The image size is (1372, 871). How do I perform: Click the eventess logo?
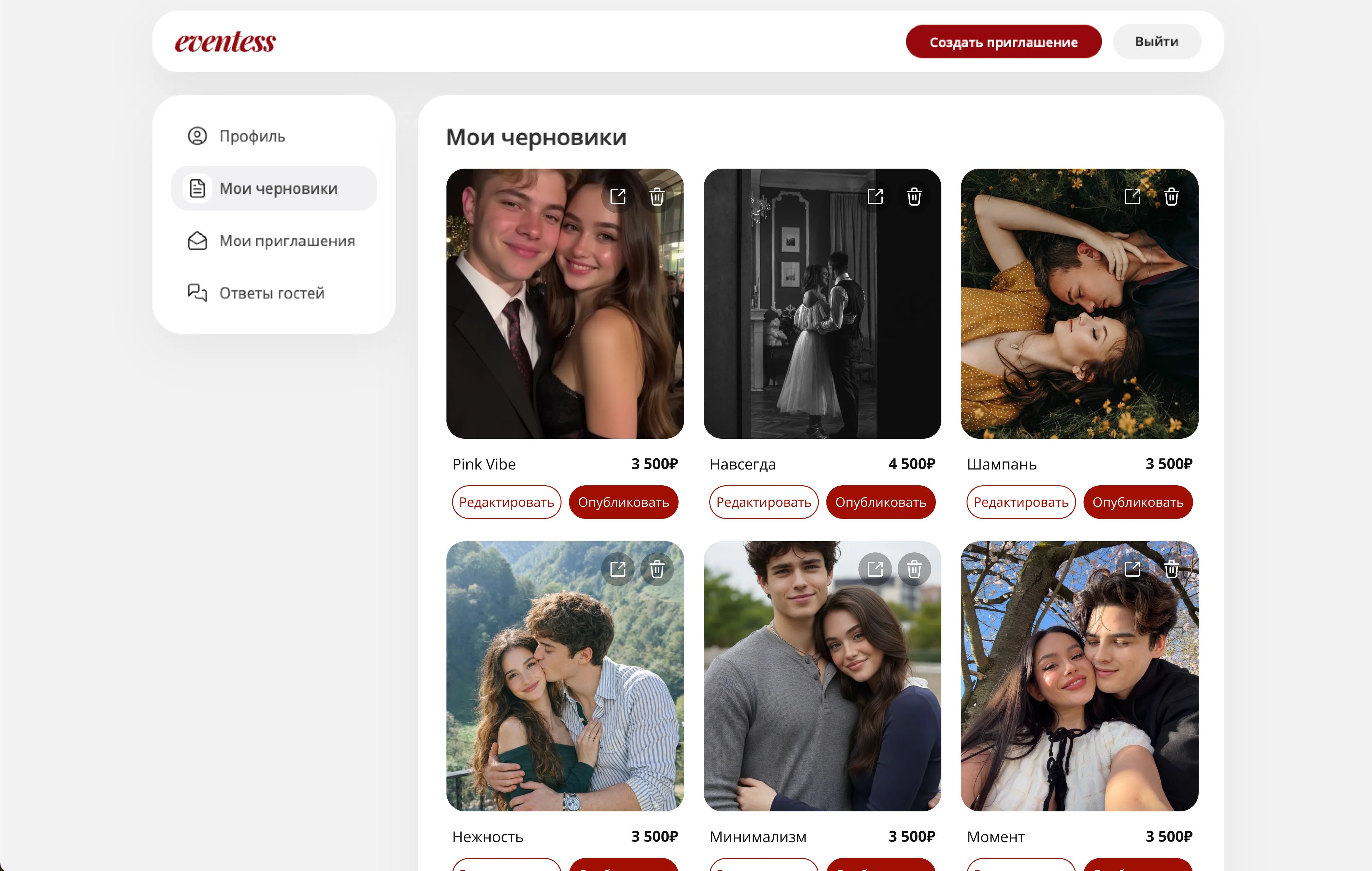[x=225, y=42]
